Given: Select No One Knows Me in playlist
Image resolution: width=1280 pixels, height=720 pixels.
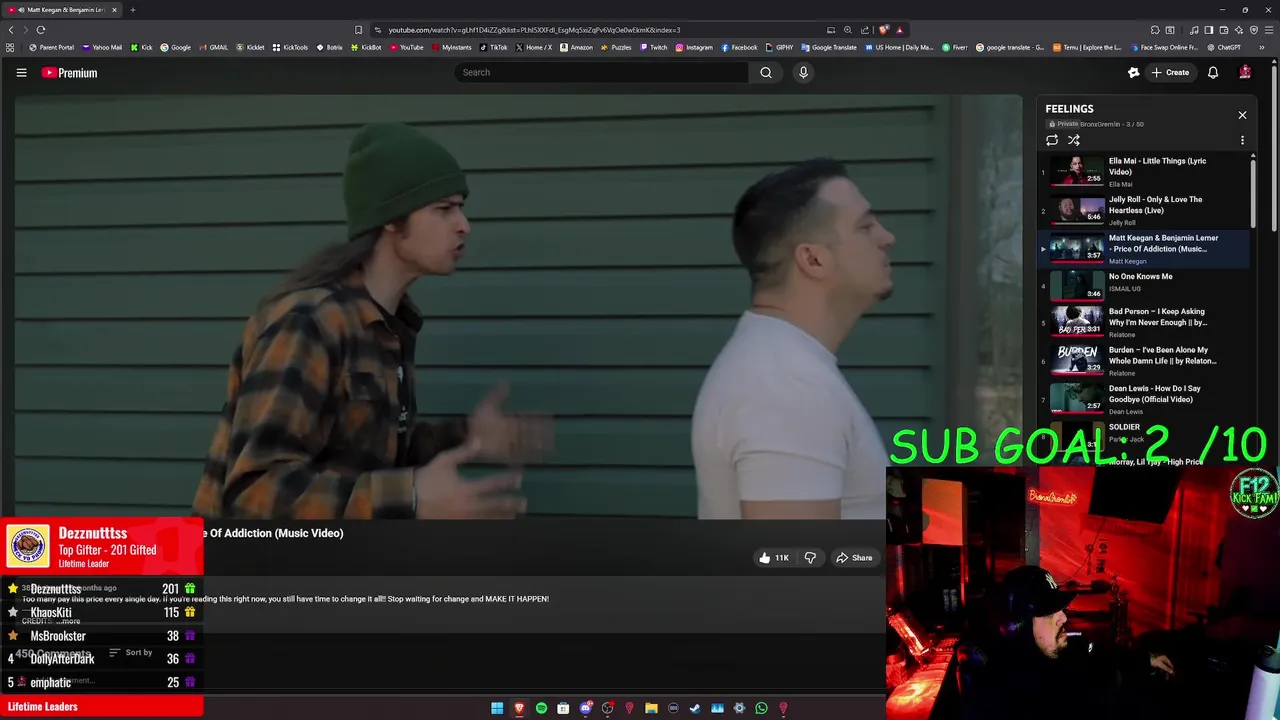Looking at the screenshot, I should (1144, 287).
